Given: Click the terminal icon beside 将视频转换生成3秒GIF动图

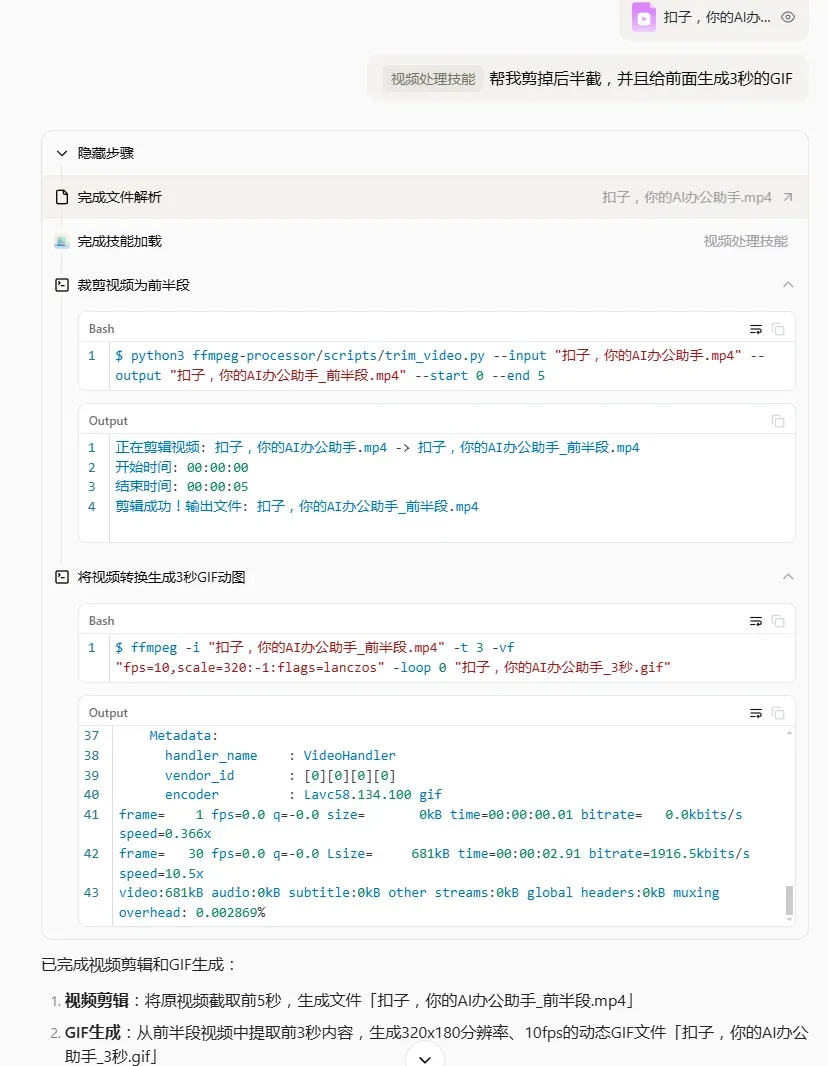Looking at the screenshot, I should pos(62,577).
